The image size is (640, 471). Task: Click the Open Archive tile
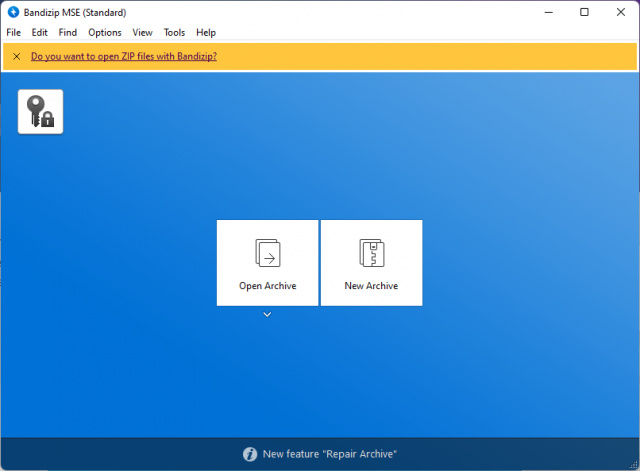pos(267,263)
